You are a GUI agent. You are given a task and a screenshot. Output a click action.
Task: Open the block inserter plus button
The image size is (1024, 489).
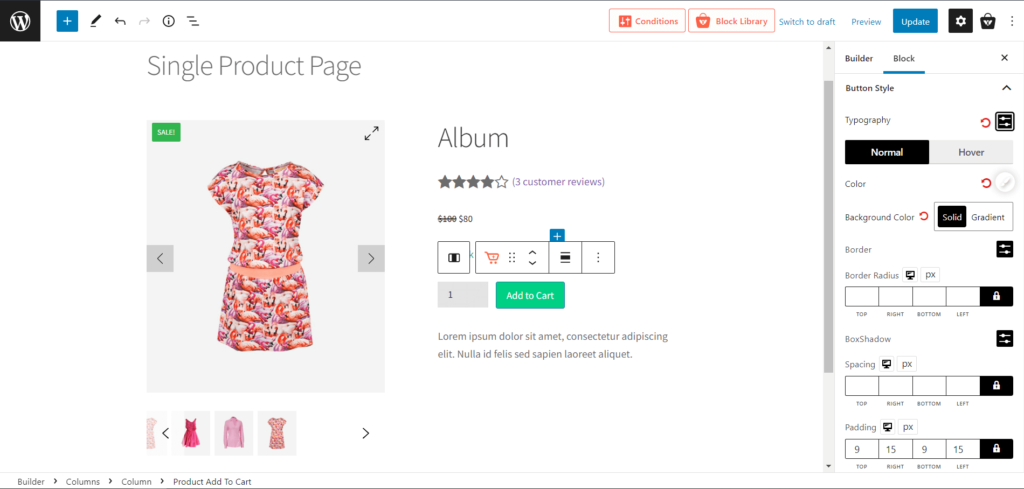(67, 20)
